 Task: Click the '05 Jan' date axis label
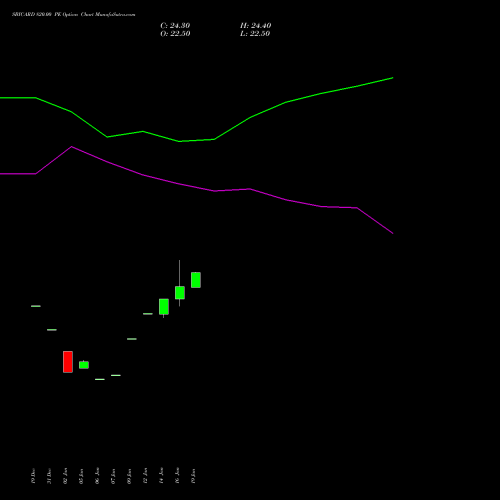click(81, 476)
